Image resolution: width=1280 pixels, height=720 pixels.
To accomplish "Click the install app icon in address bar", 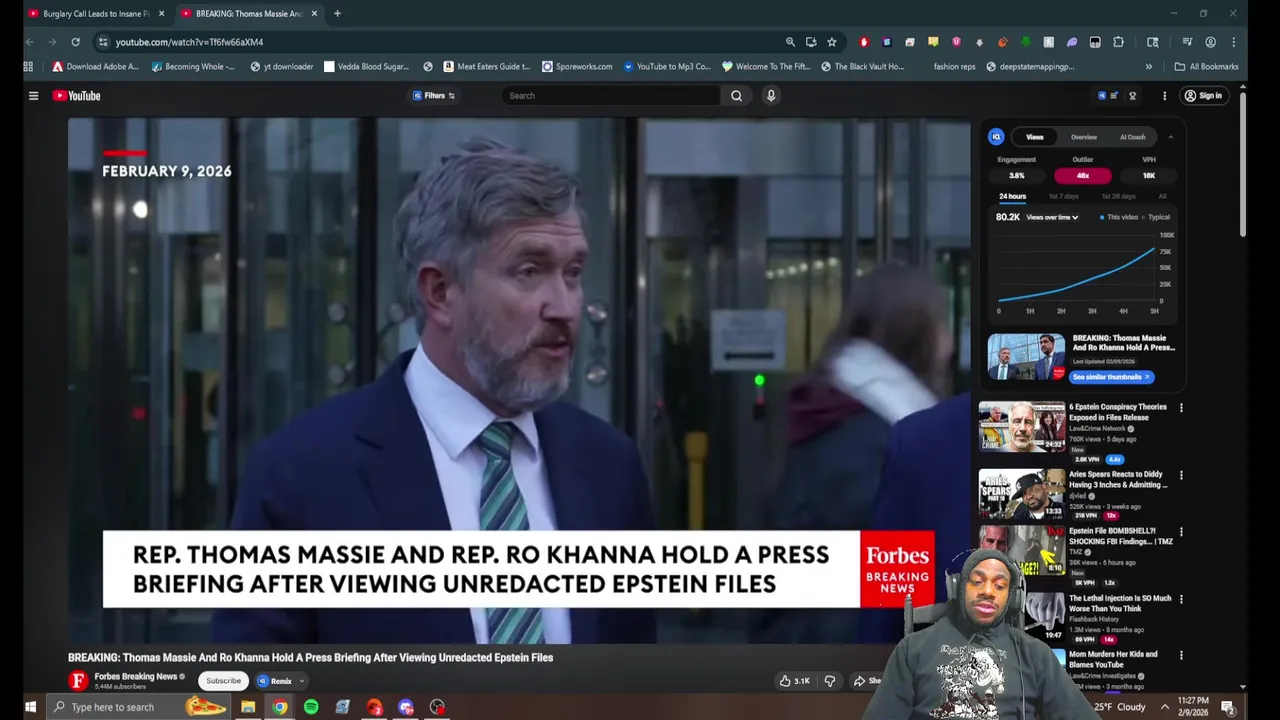I will [x=811, y=42].
